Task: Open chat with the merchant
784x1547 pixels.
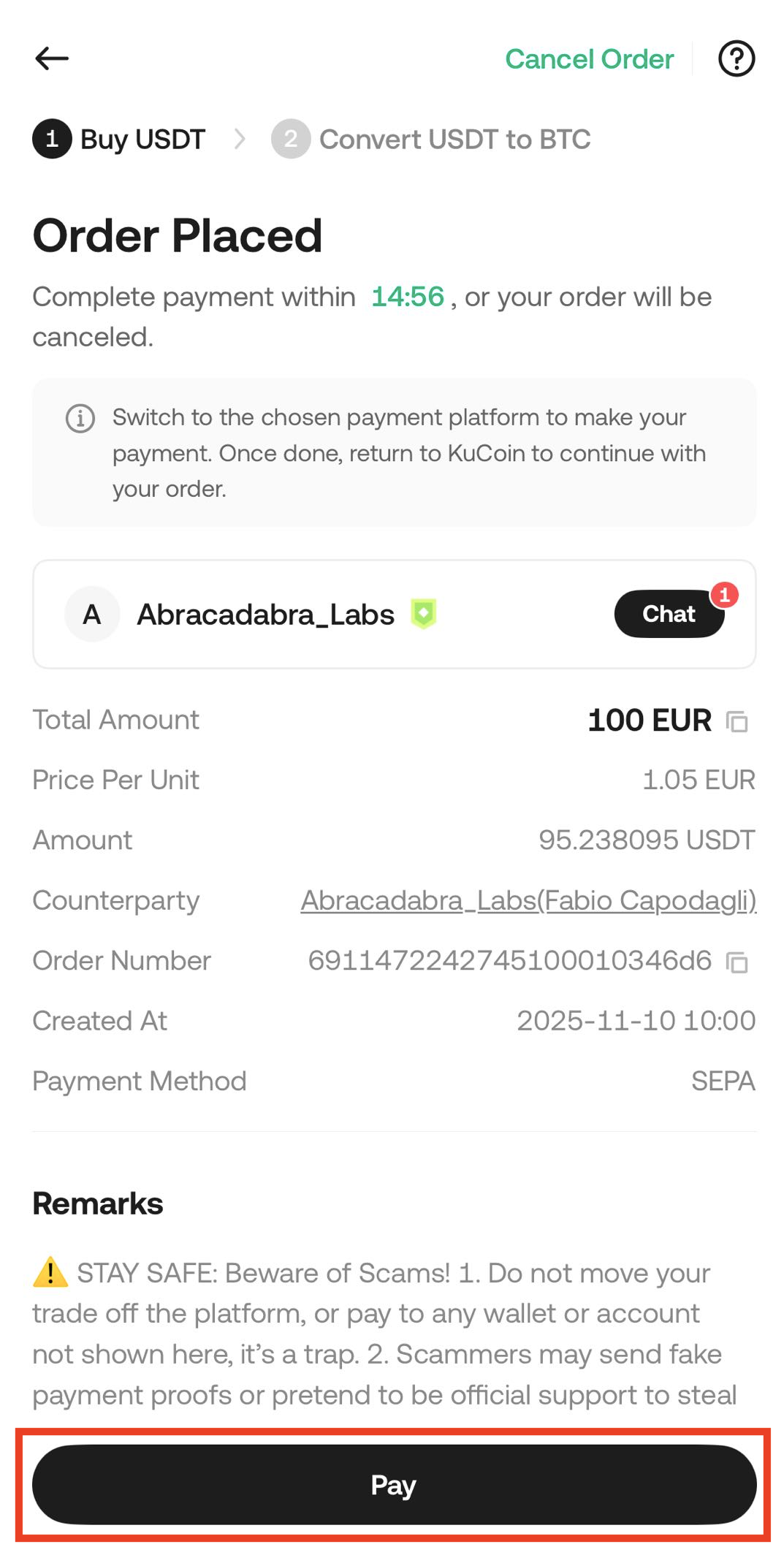Action: (x=669, y=615)
